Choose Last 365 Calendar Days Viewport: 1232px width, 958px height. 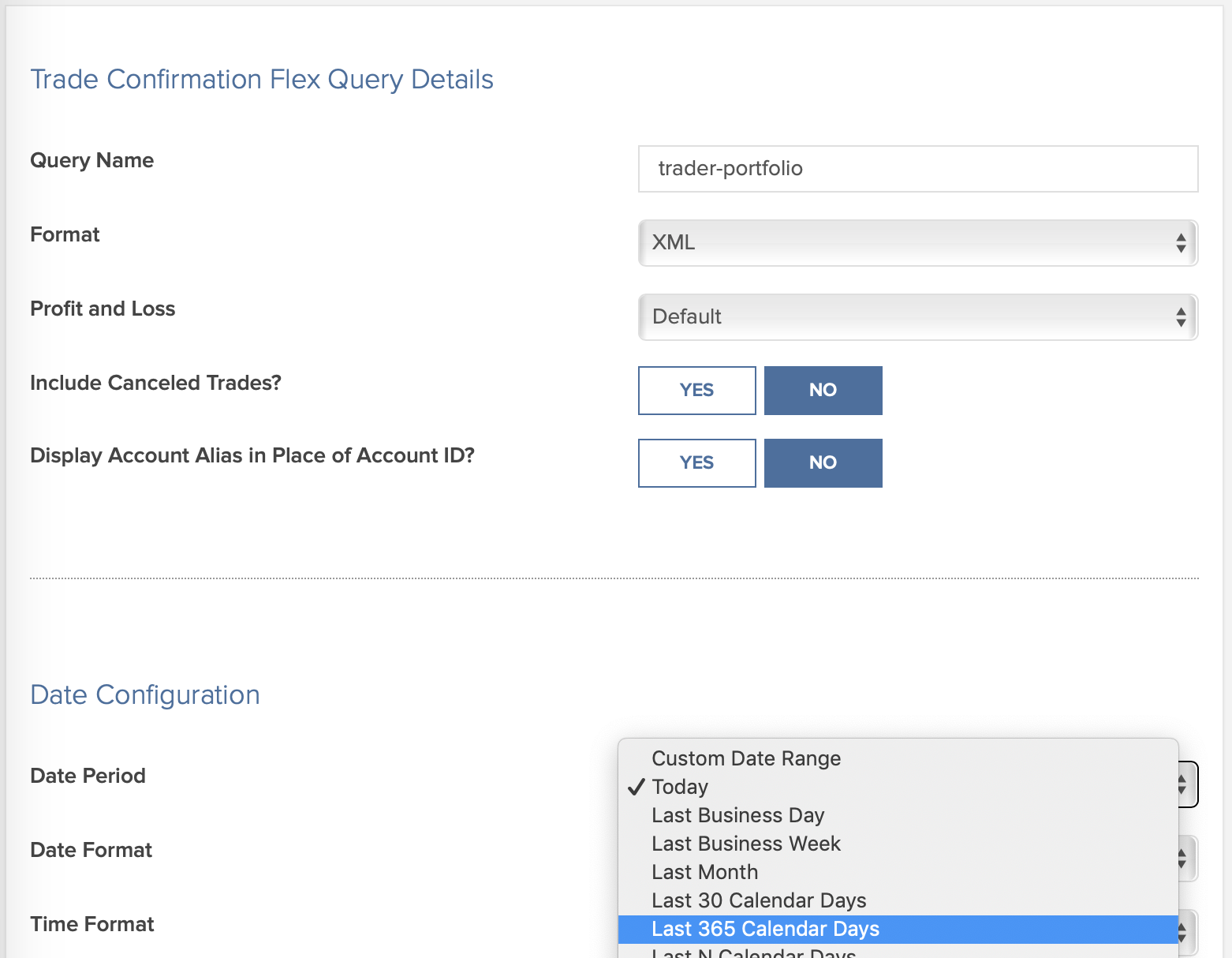point(765,929)
